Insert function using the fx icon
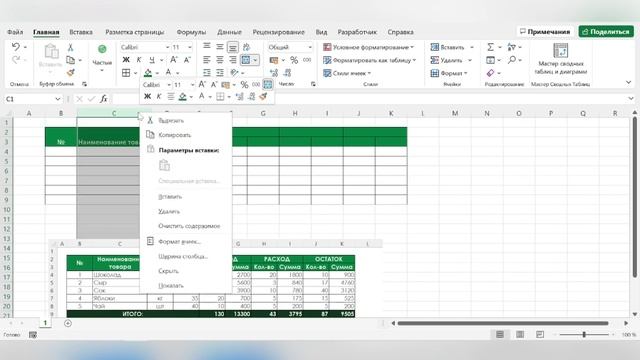640x360 pixels. [x=104, y=99]
